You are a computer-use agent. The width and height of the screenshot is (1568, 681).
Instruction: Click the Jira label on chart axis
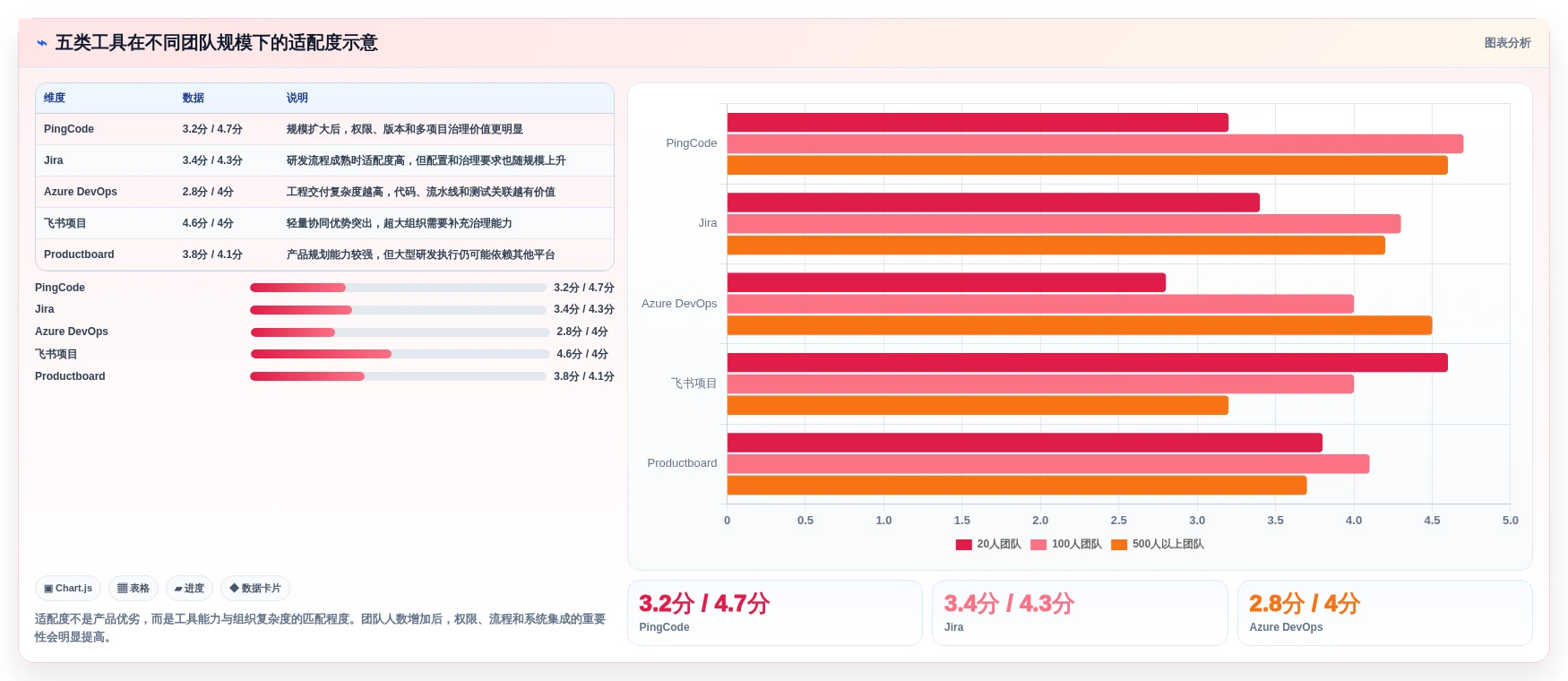tap(708, 223)
